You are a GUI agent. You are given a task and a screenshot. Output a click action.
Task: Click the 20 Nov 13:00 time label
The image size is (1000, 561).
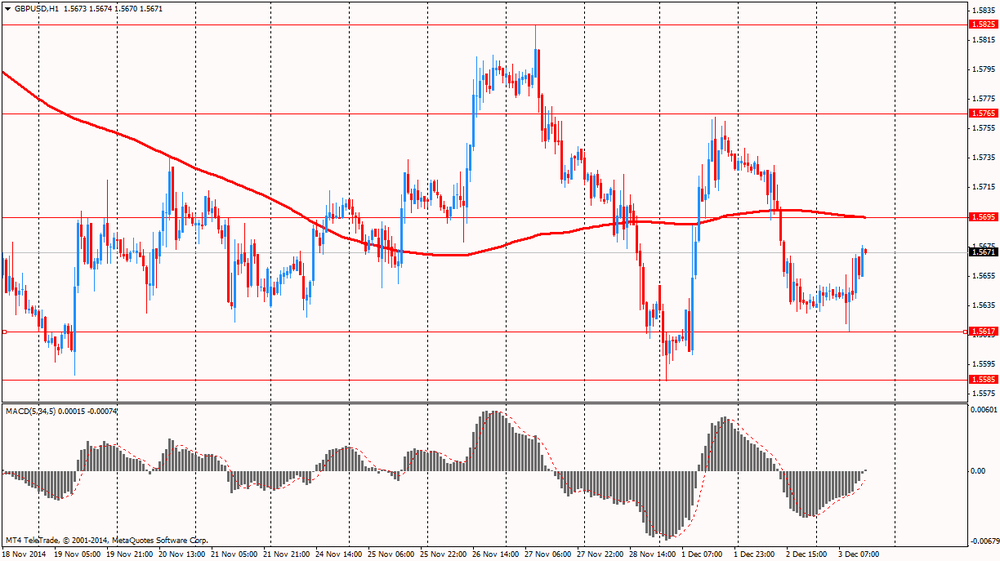click(x=182, y=555)
